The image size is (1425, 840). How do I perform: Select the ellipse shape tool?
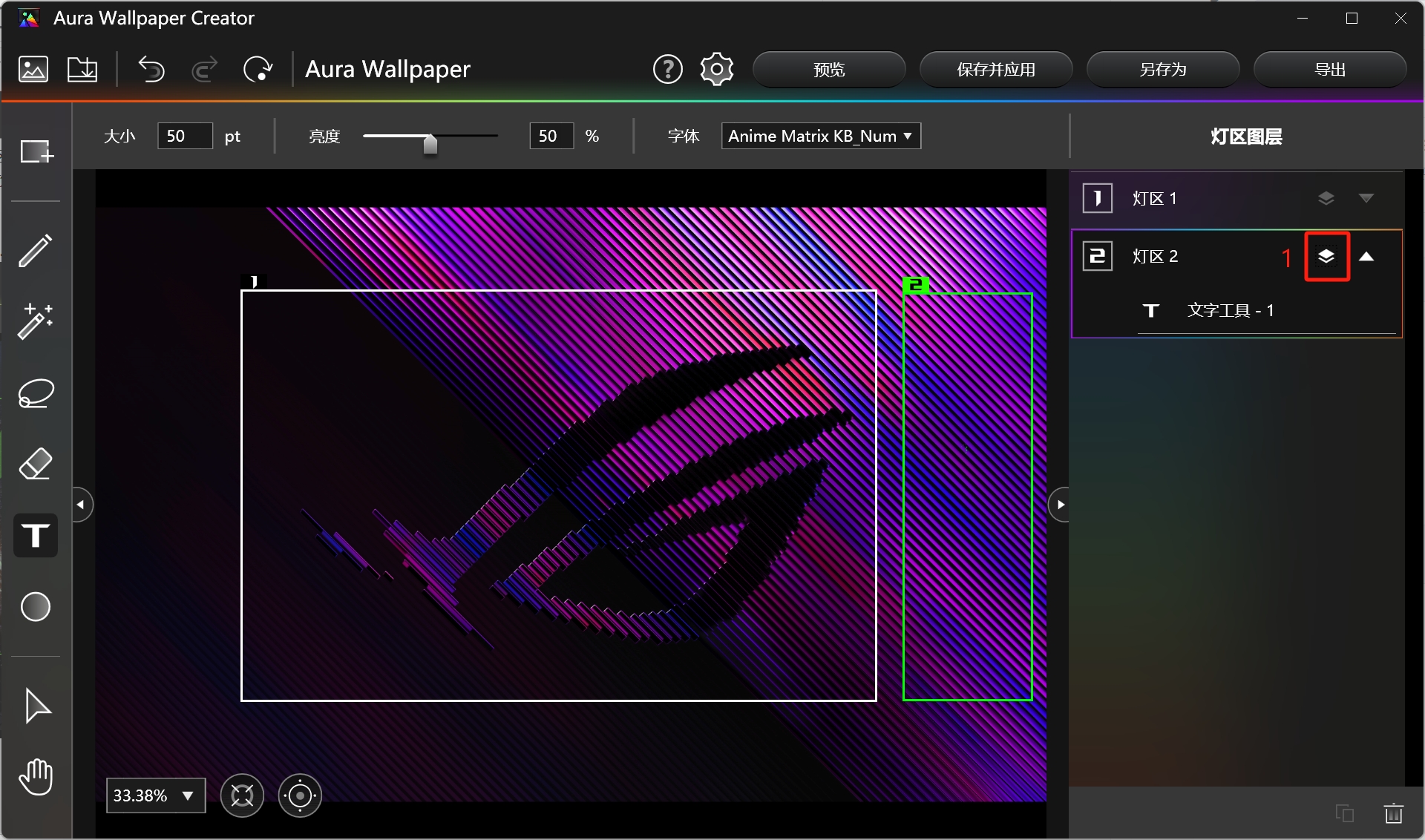(x=36, y=607)
